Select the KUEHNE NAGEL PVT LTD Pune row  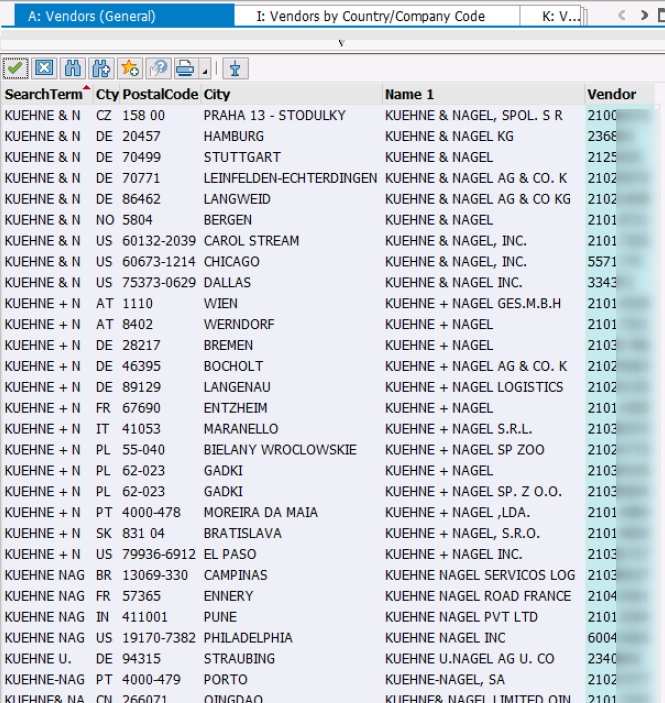[300, 617]
